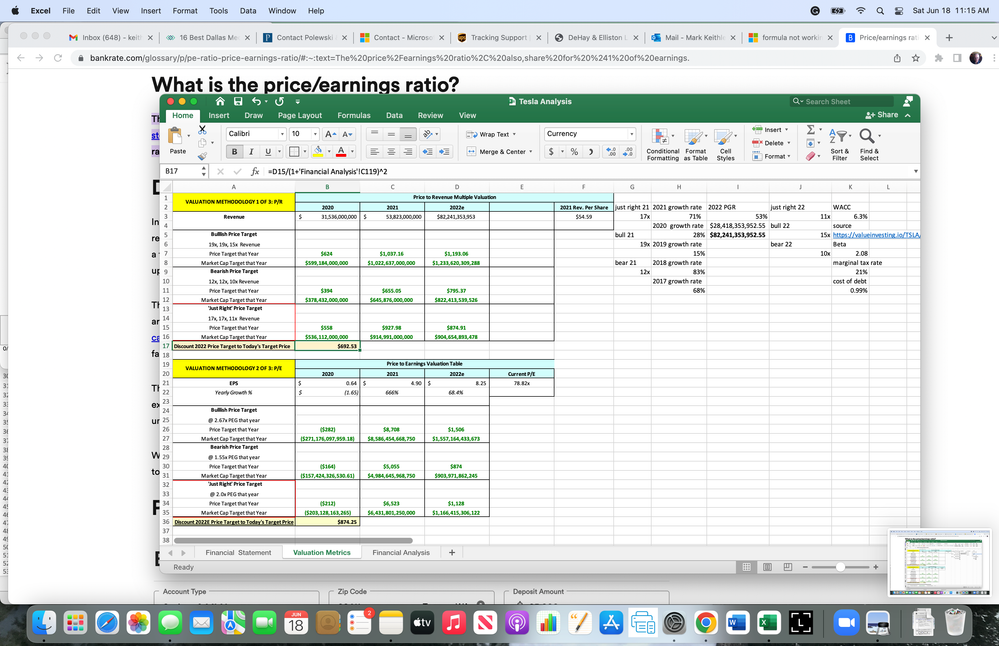Open the Valuation Metrics sheet tab
This screenshot has width=999, height=646.
point(322,552)
